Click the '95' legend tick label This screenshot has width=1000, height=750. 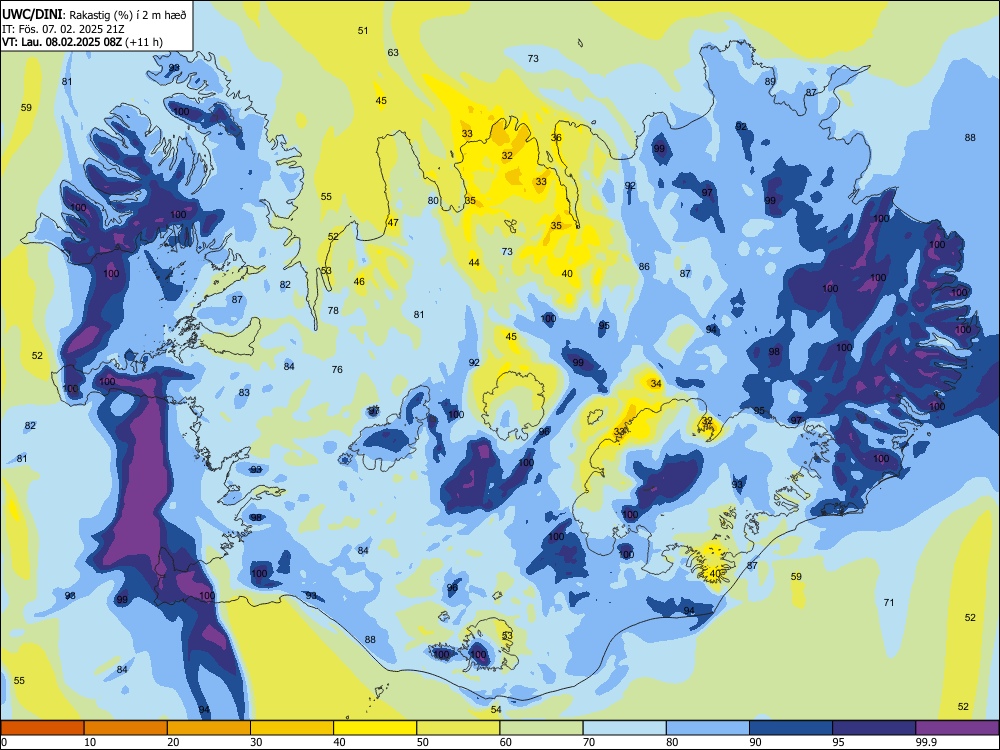coord(839,742)
